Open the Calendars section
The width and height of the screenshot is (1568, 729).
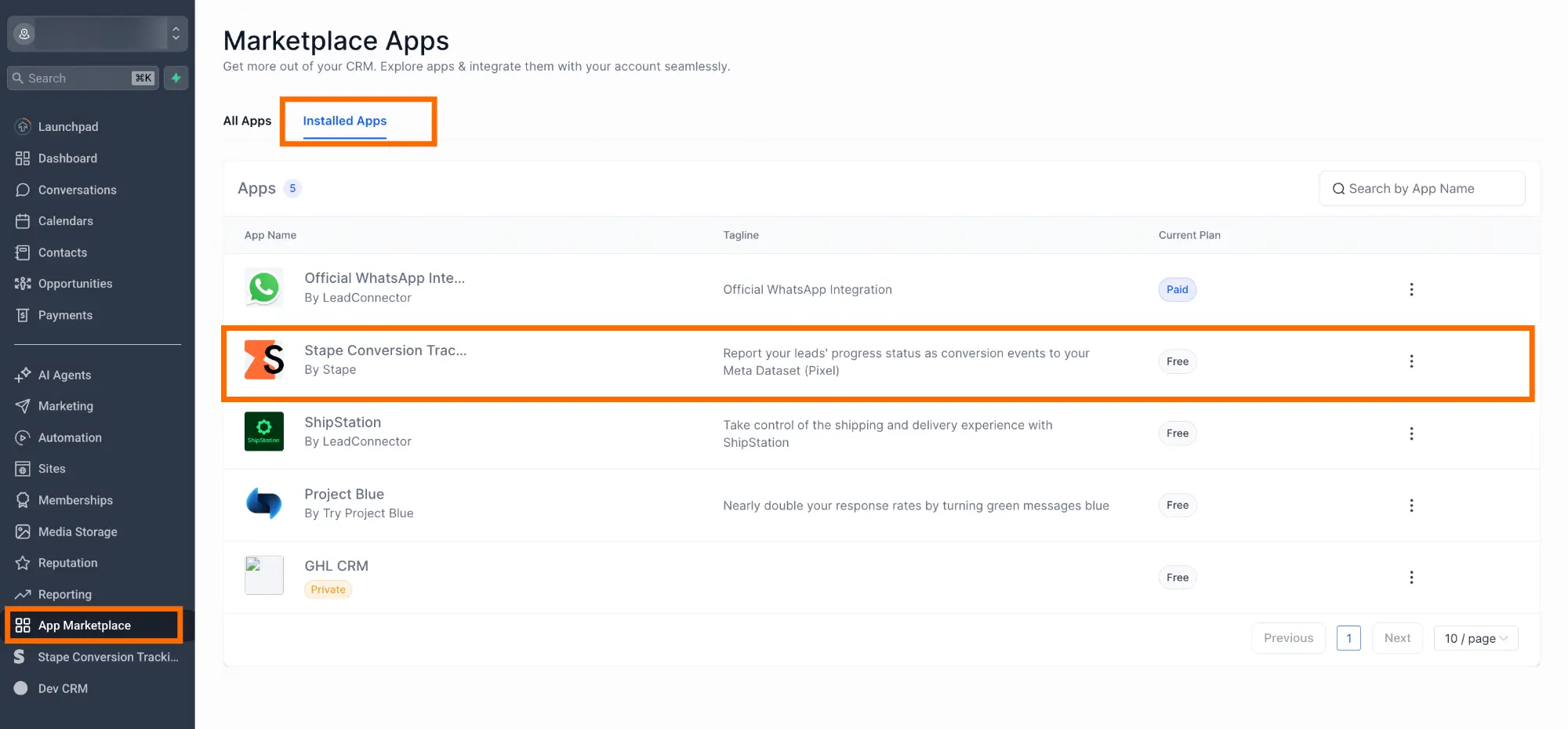click(x=24, y=221)
